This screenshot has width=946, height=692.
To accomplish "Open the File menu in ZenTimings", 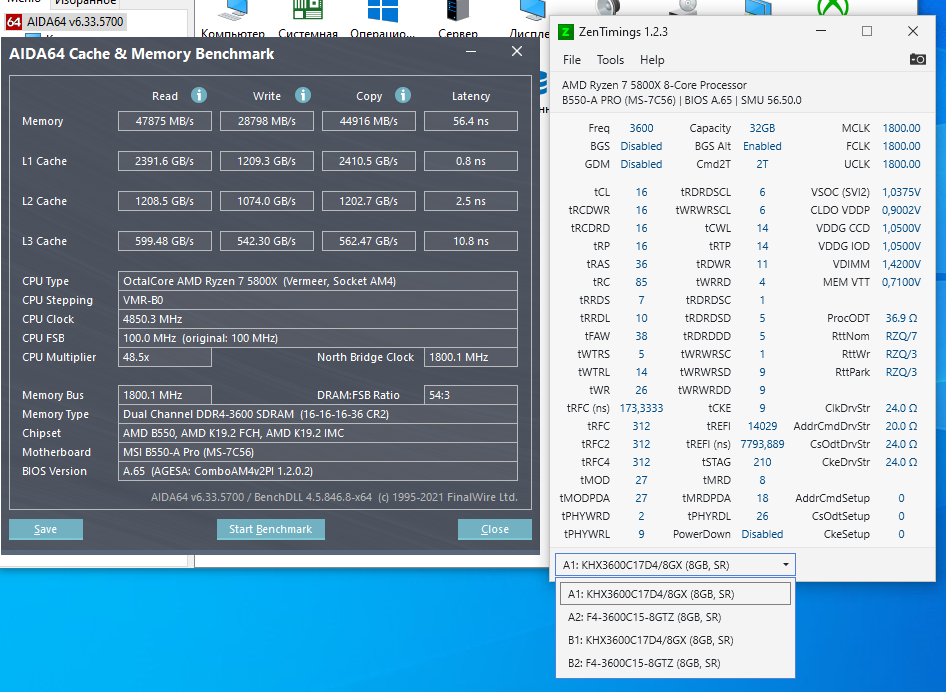I will 571,60.
